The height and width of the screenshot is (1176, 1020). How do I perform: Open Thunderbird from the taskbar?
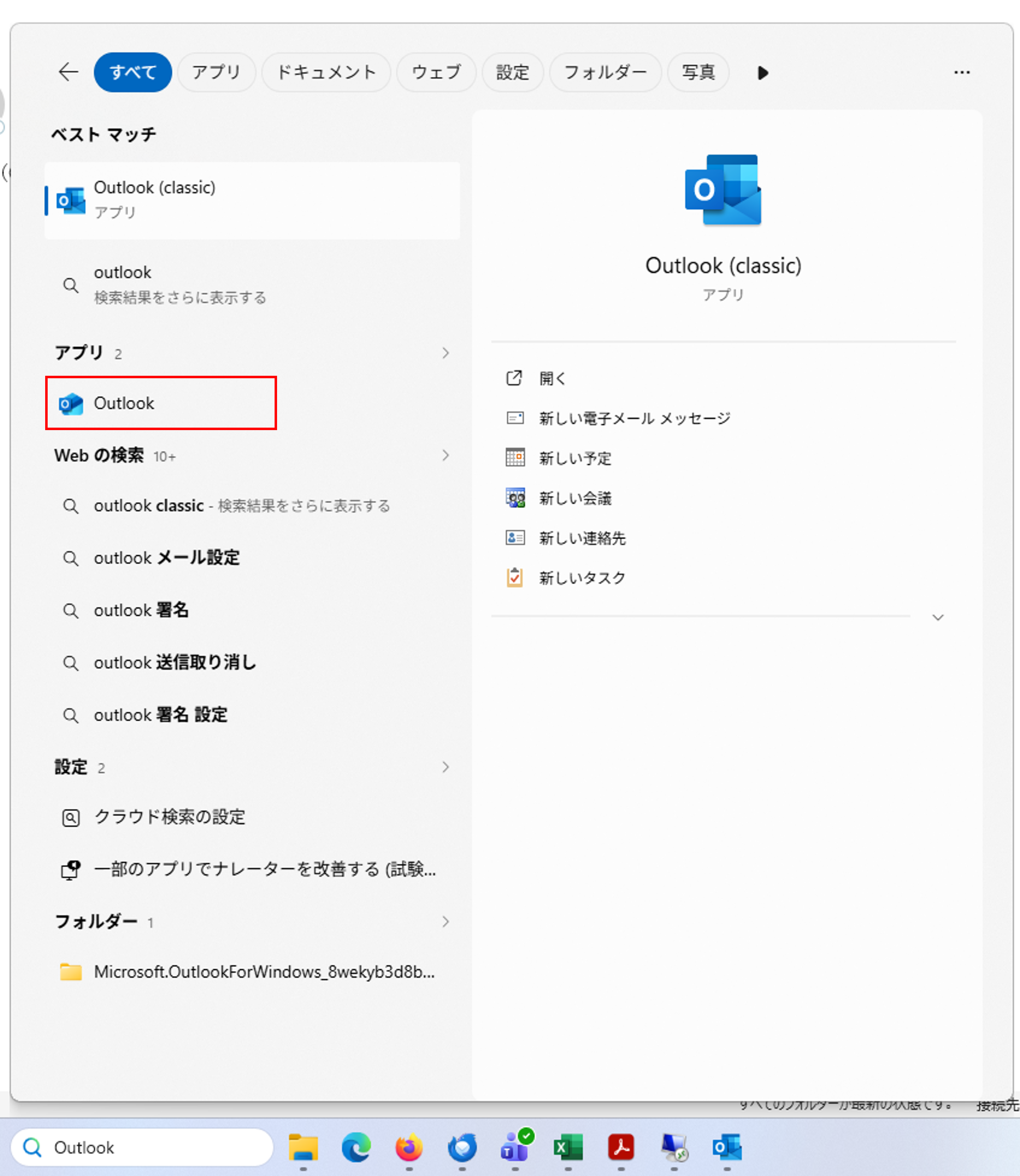click(x=462, y=1147)
